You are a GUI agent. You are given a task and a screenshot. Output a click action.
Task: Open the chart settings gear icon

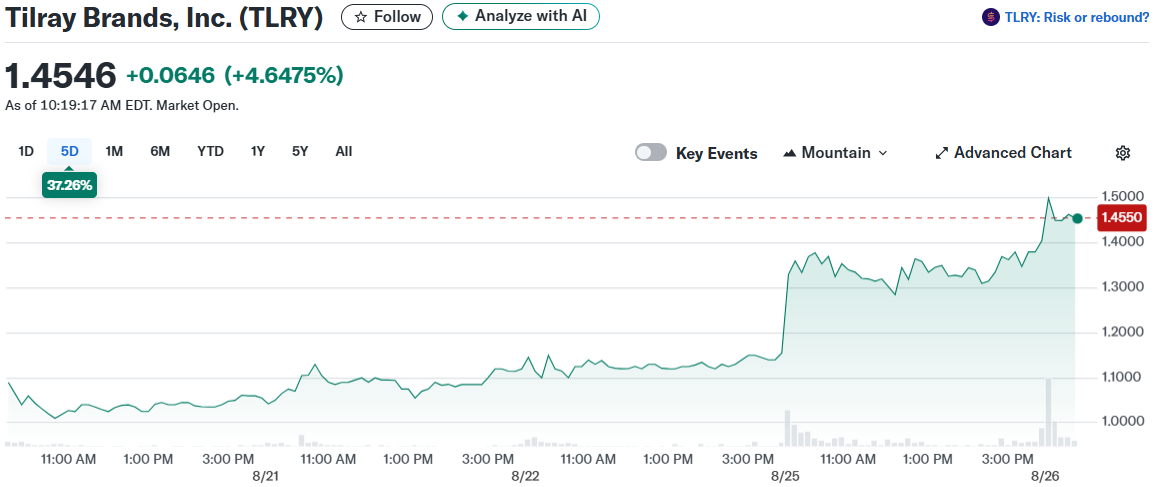1123,153
